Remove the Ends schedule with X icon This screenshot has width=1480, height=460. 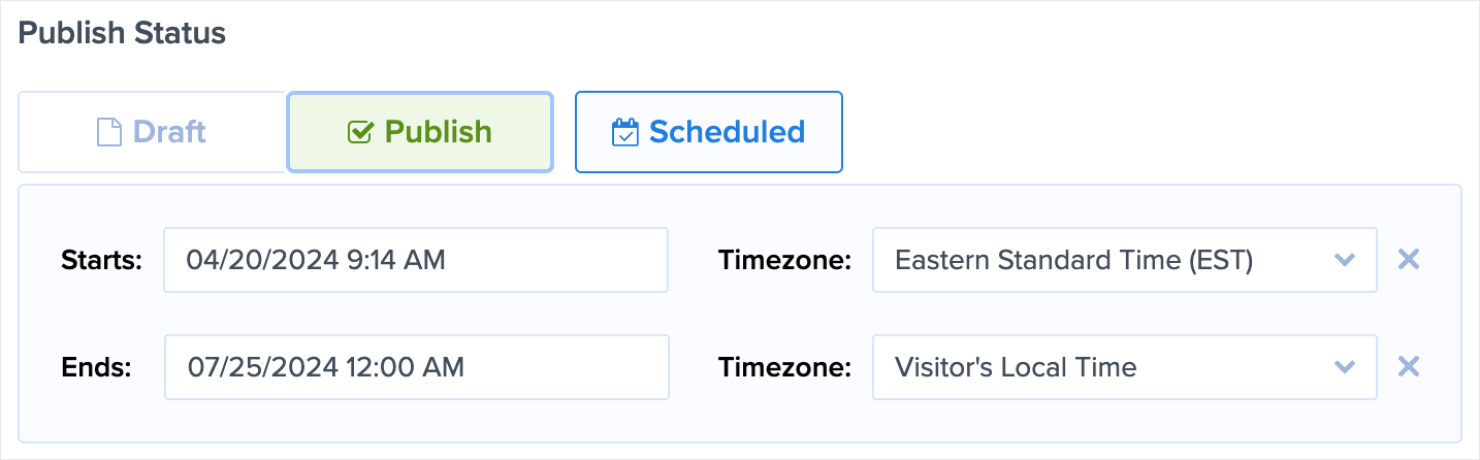click(1408, 367)
